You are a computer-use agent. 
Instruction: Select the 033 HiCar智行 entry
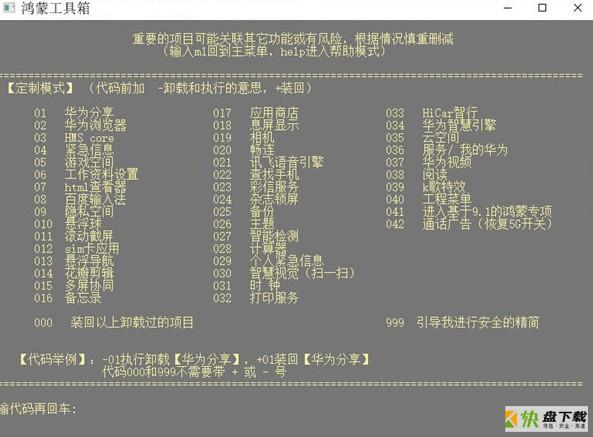pyautogui.click(x=432, y=113)
